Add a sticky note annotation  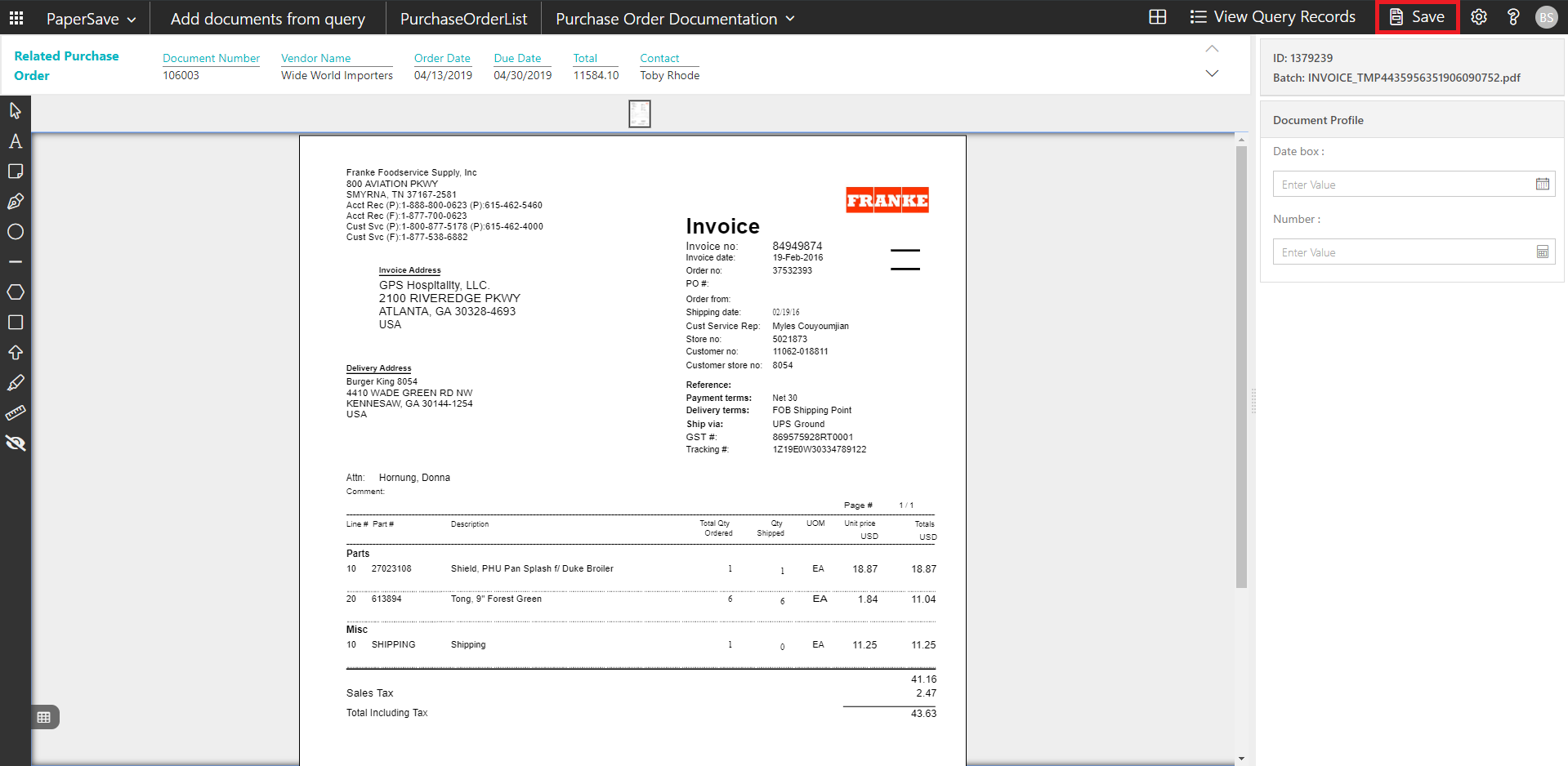click(x=16, y=171)
